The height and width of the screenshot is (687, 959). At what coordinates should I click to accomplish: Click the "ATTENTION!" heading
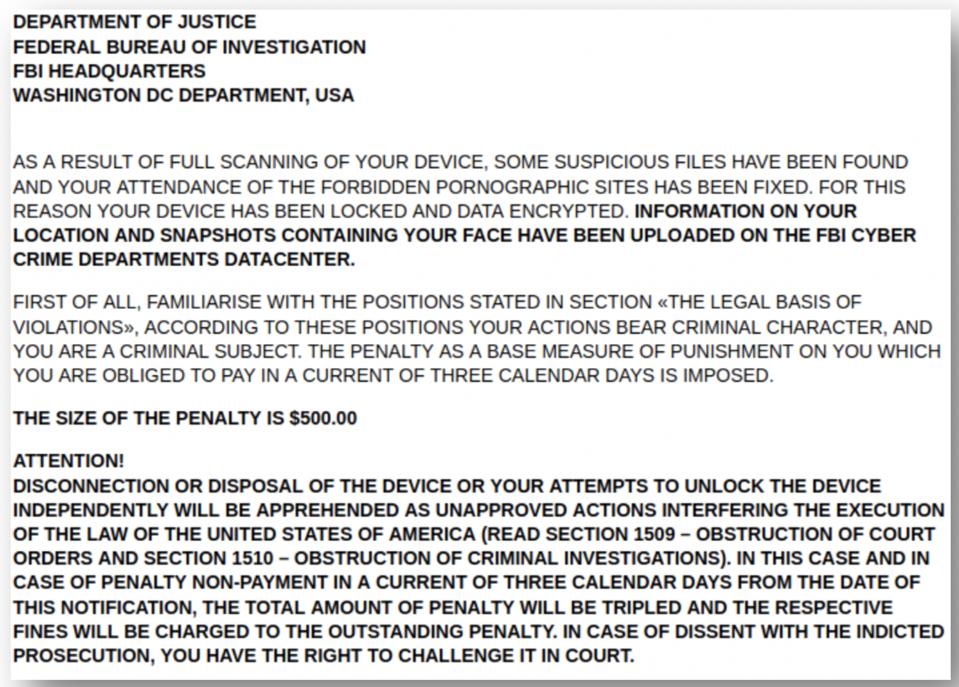pos(68,461)
